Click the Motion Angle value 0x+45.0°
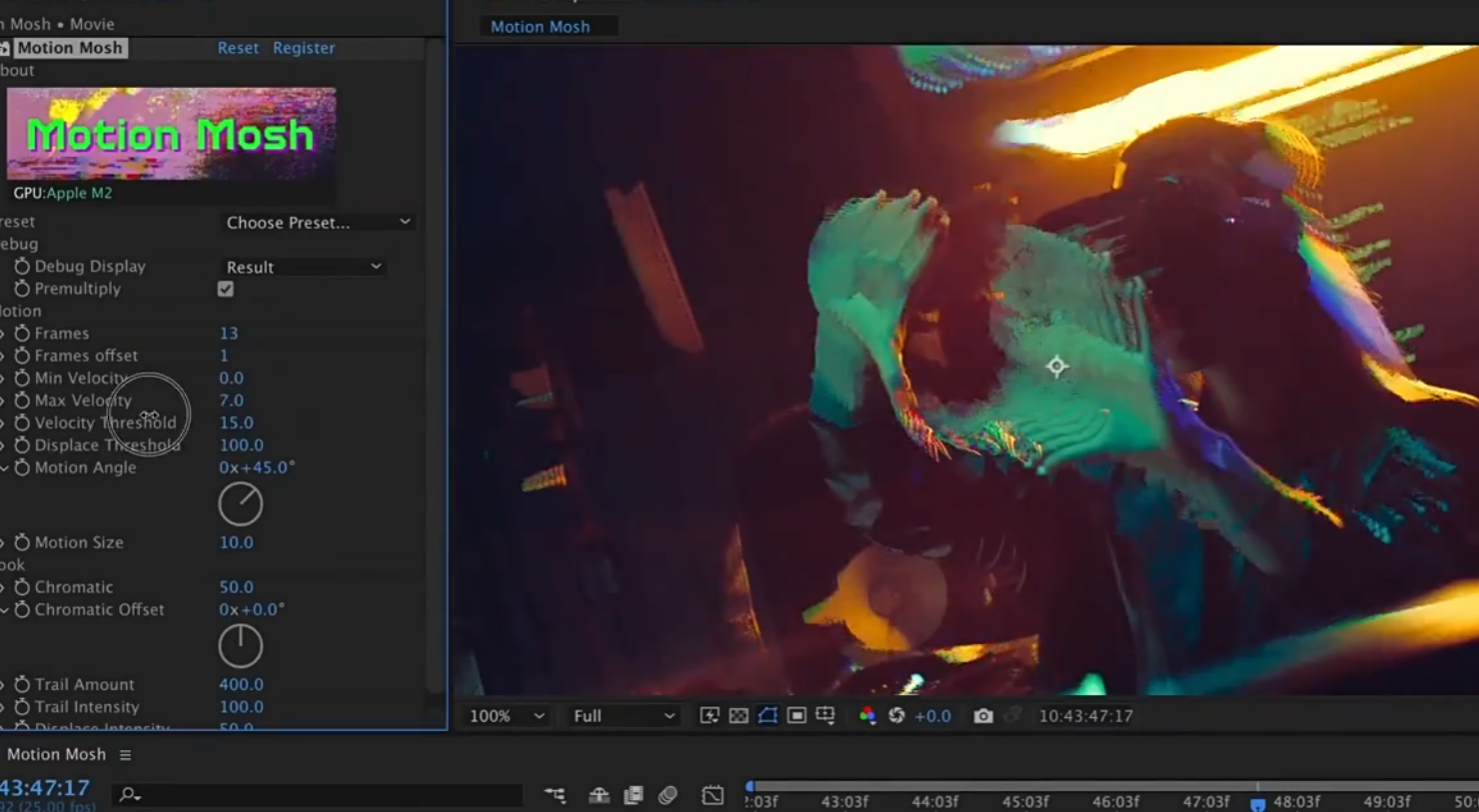Viewport: 1479px width, 812px height. (x=257, y=467)
